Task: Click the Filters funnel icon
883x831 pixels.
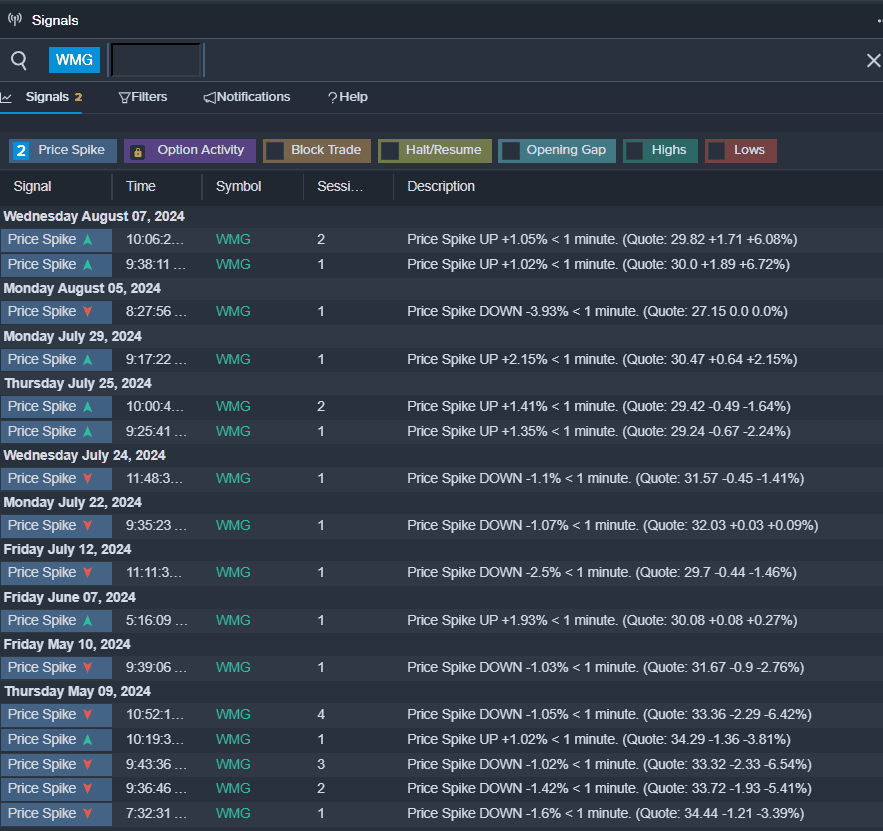Action: tap(124, 98)
